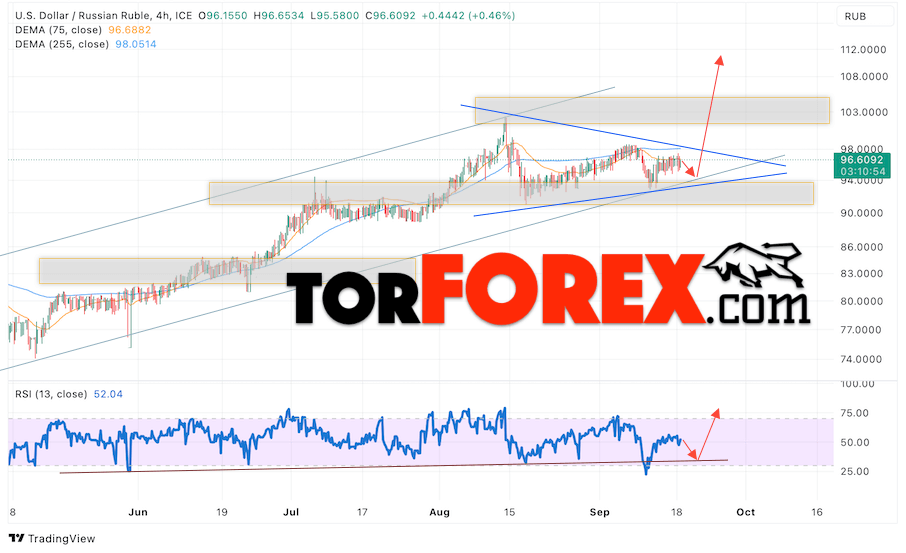Click the Jun date label on time axis

click(138, 512)
